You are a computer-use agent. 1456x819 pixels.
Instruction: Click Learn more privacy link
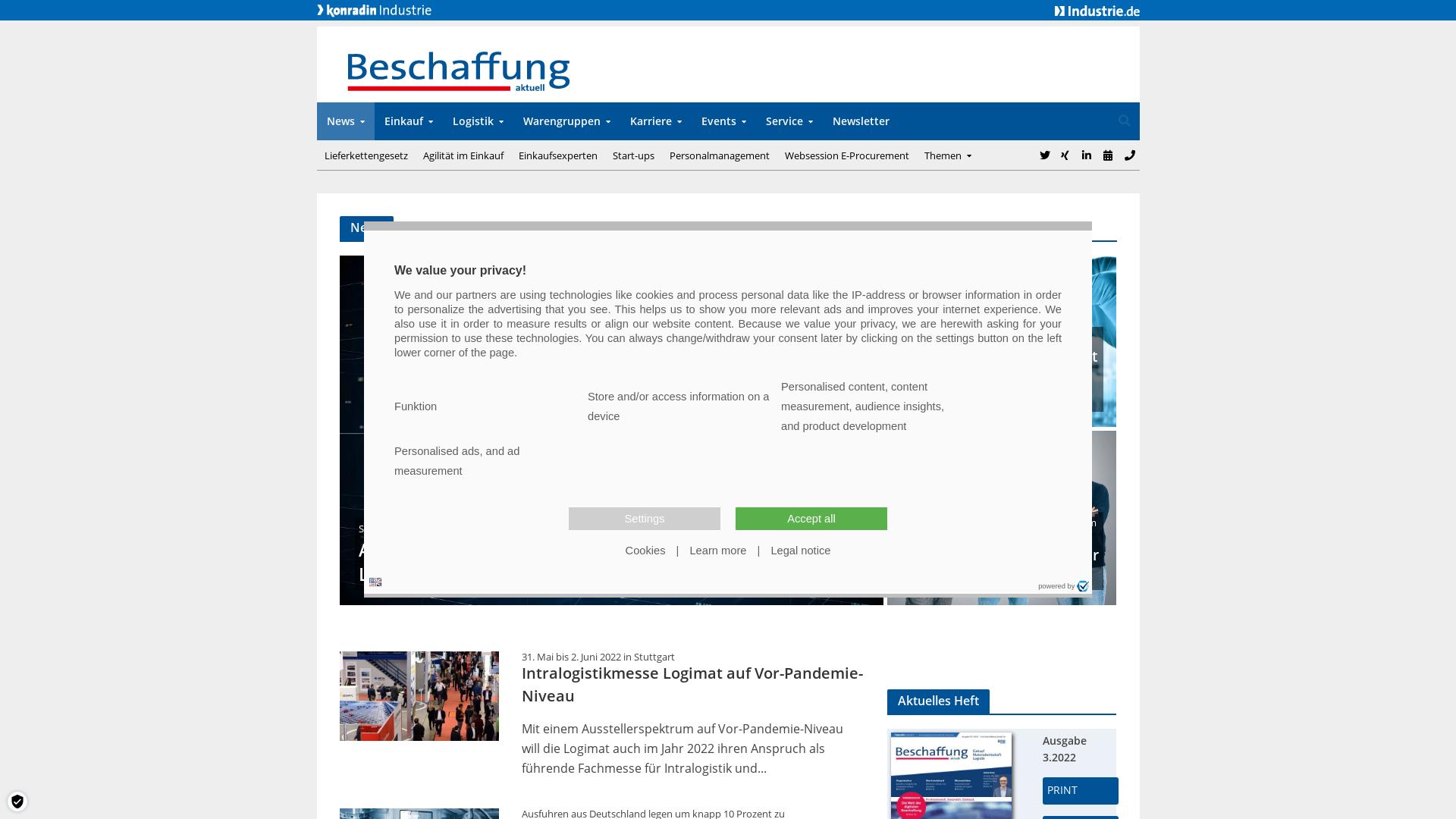click(x=718, y=550)
